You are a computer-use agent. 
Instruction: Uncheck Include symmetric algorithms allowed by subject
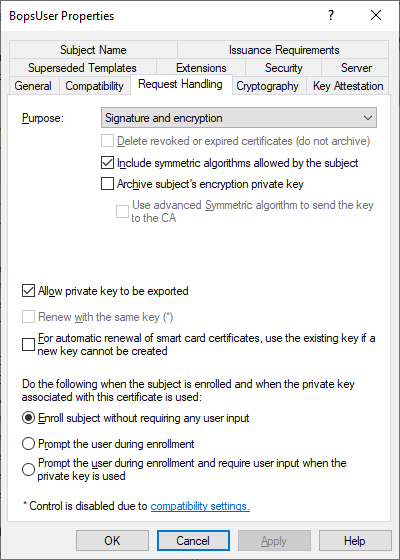click(x=107, y=163)
